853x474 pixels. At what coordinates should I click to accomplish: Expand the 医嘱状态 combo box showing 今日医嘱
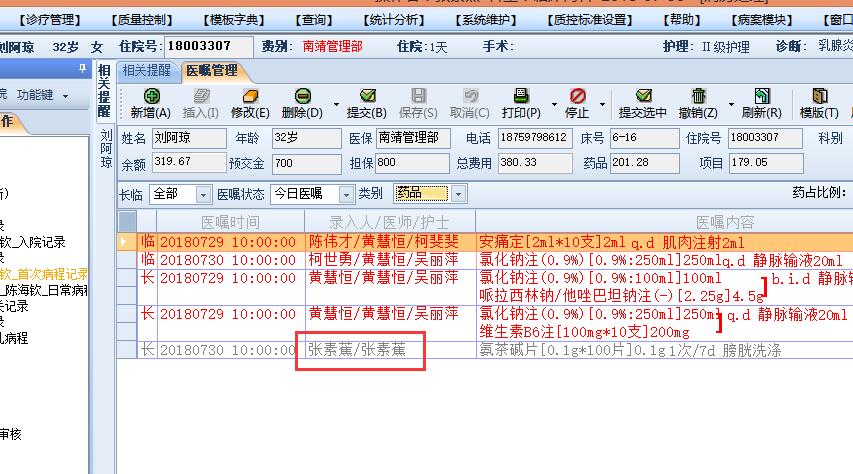pyautogui.click(x=346, y=194)
